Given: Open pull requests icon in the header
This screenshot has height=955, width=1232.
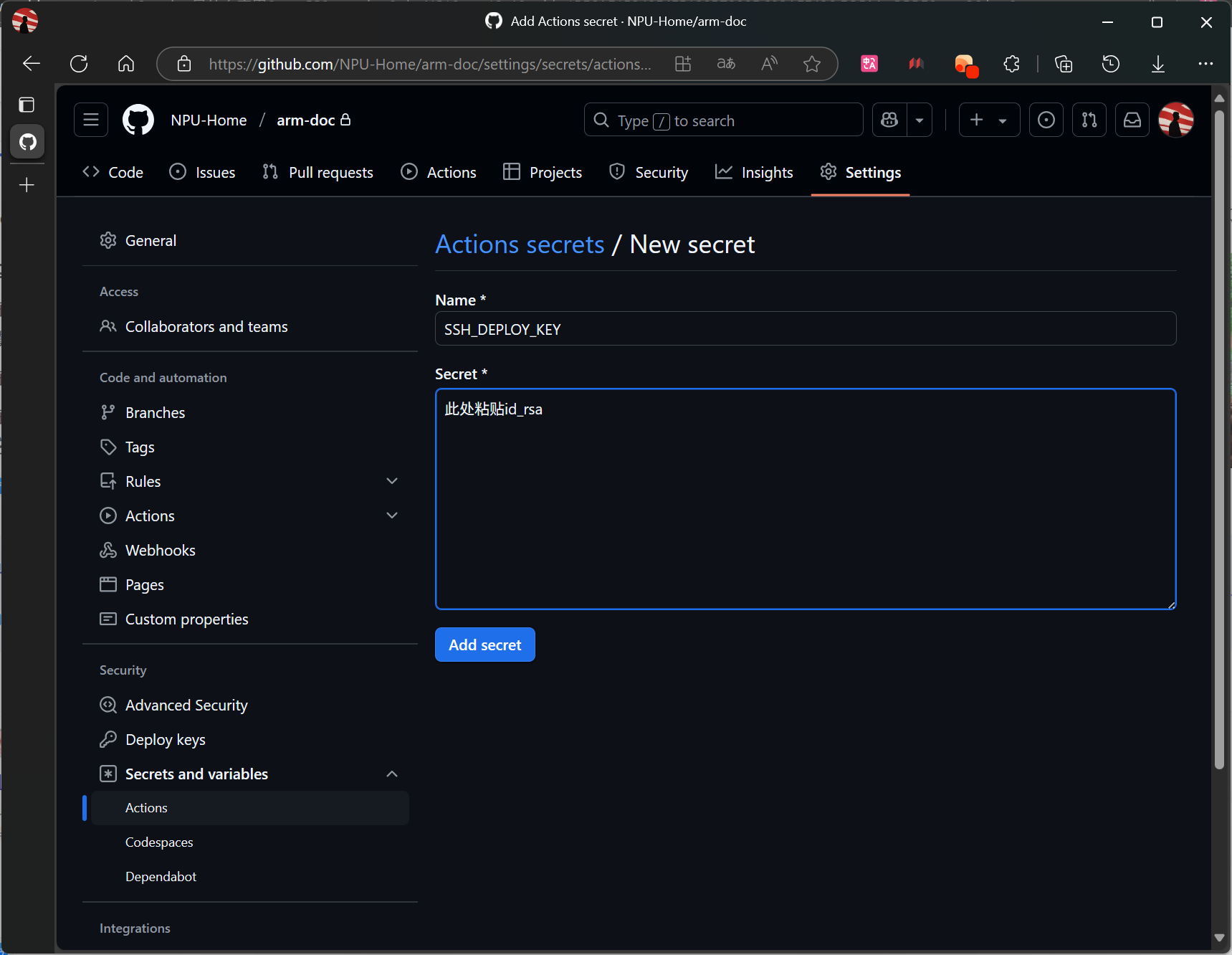Looking at the screenshot, I should click(x=1089, y=120).
